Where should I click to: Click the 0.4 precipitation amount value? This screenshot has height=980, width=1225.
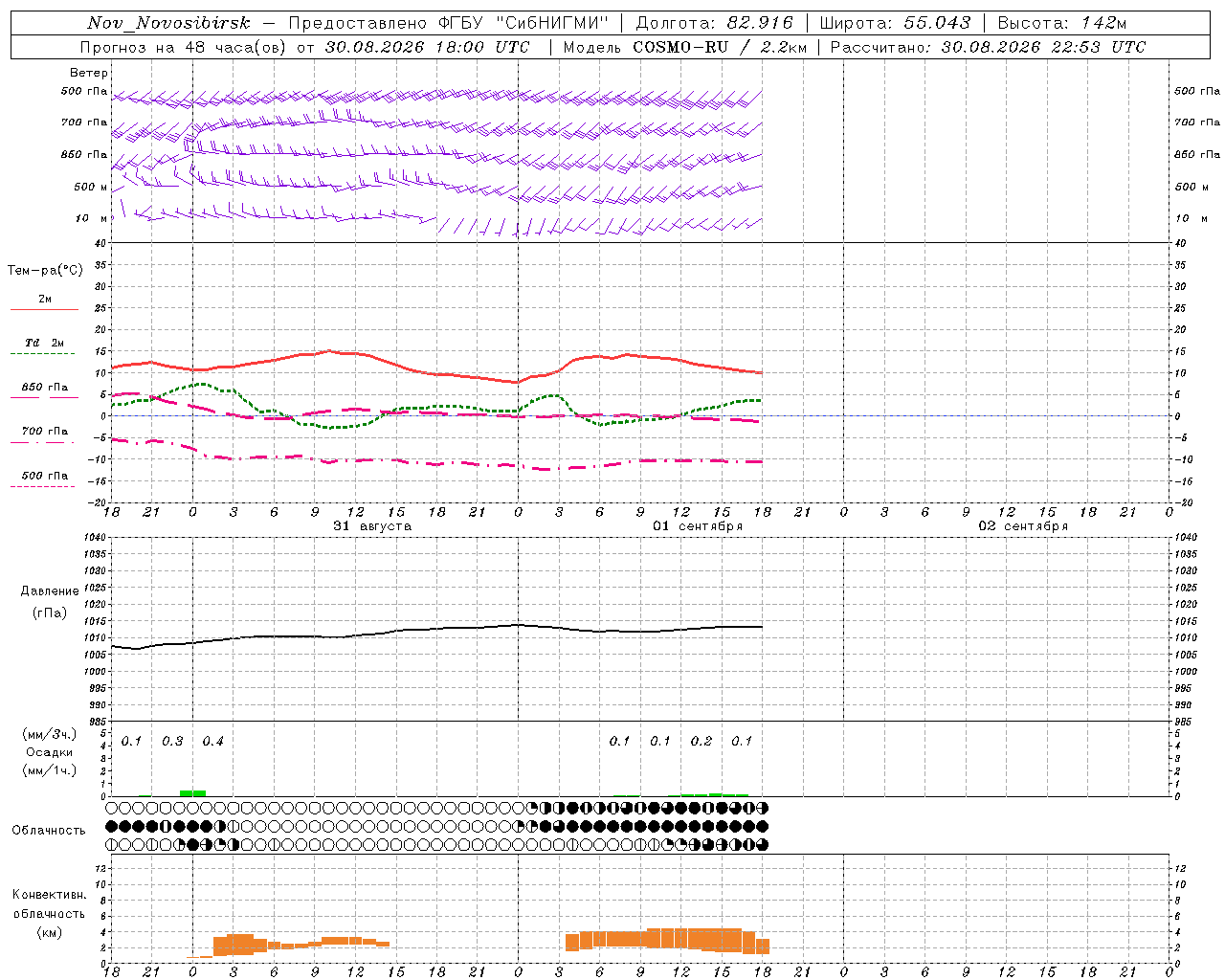click(212, 741)
